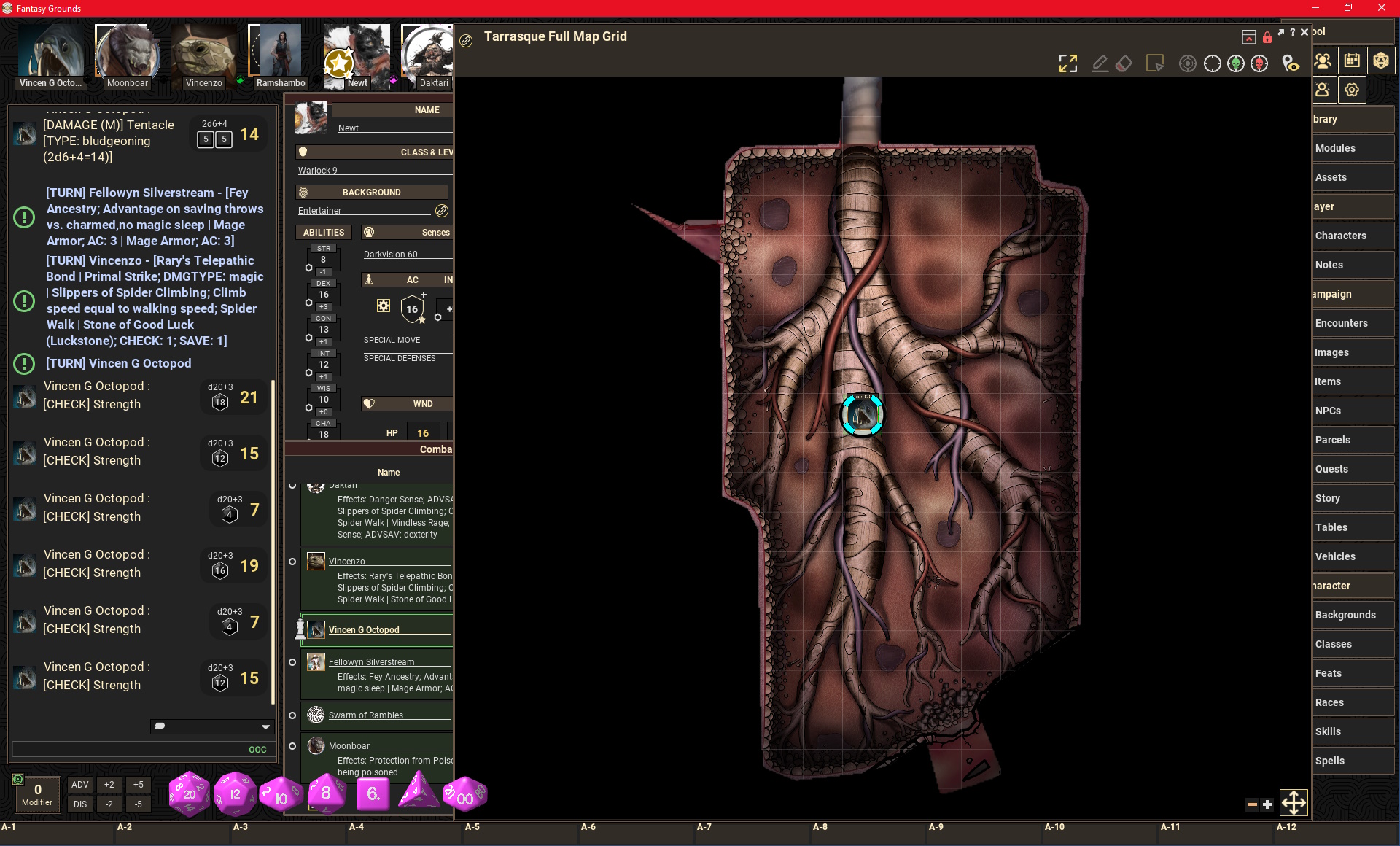This screenshot has width=1400, height=846.
Task: Open Vincen G Octopod combat tracker link
Action: click(364, 630)
